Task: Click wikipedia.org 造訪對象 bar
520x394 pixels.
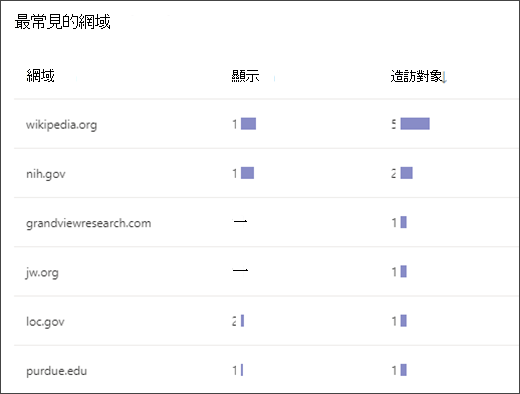Action: point(415,124)
